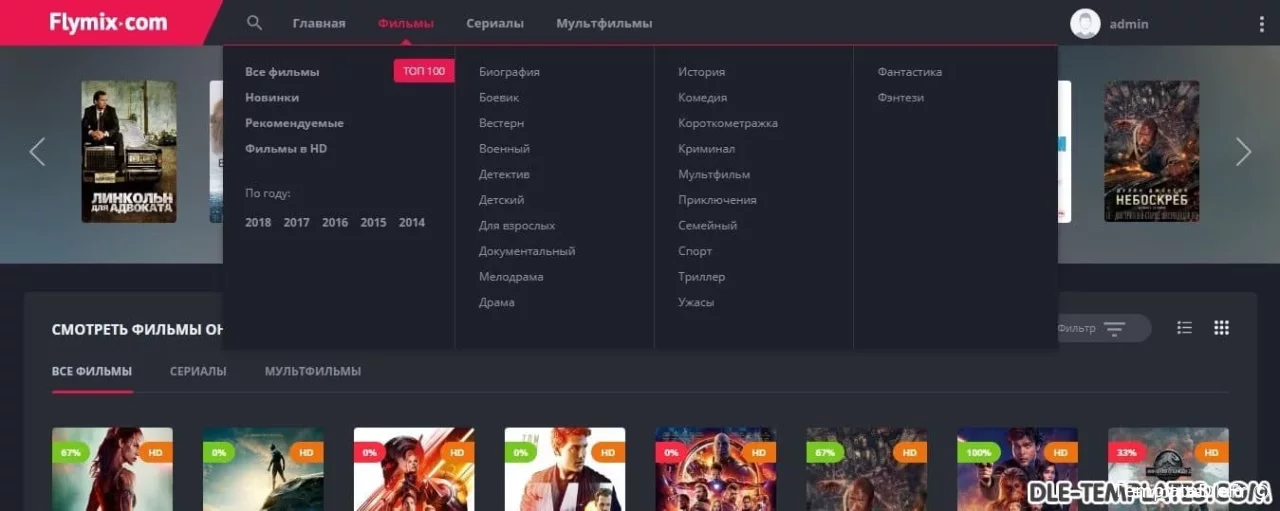Open the three-dot options menu

1261,24
